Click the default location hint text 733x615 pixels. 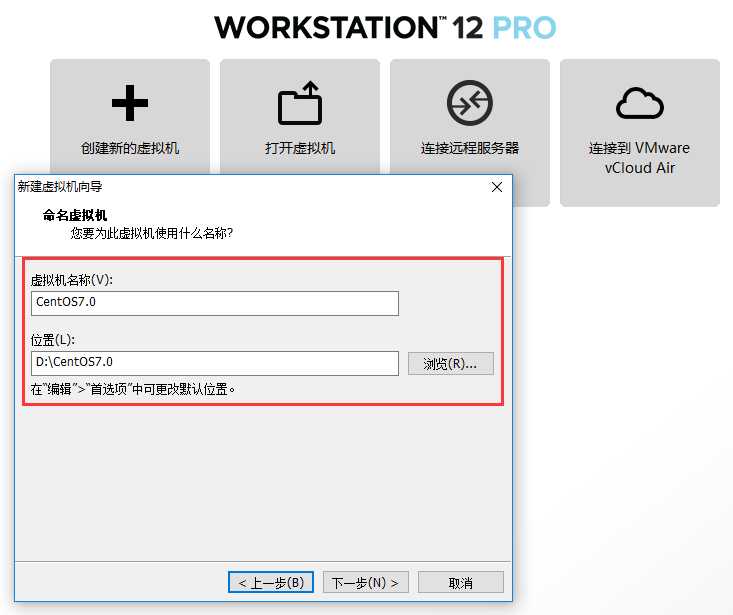pos(133,389)
